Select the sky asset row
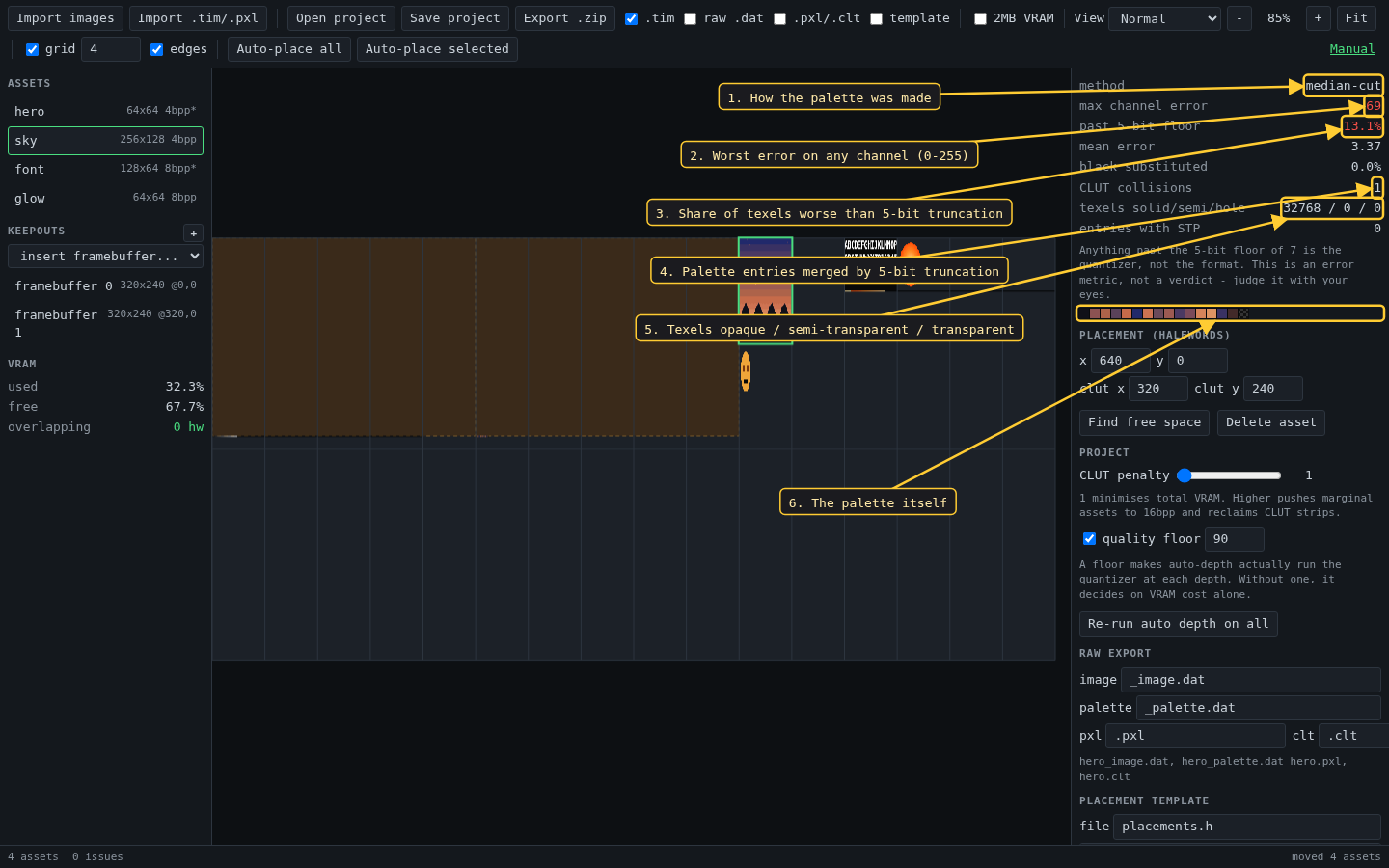The image size is (1389, 868). [x=105, y=141]
